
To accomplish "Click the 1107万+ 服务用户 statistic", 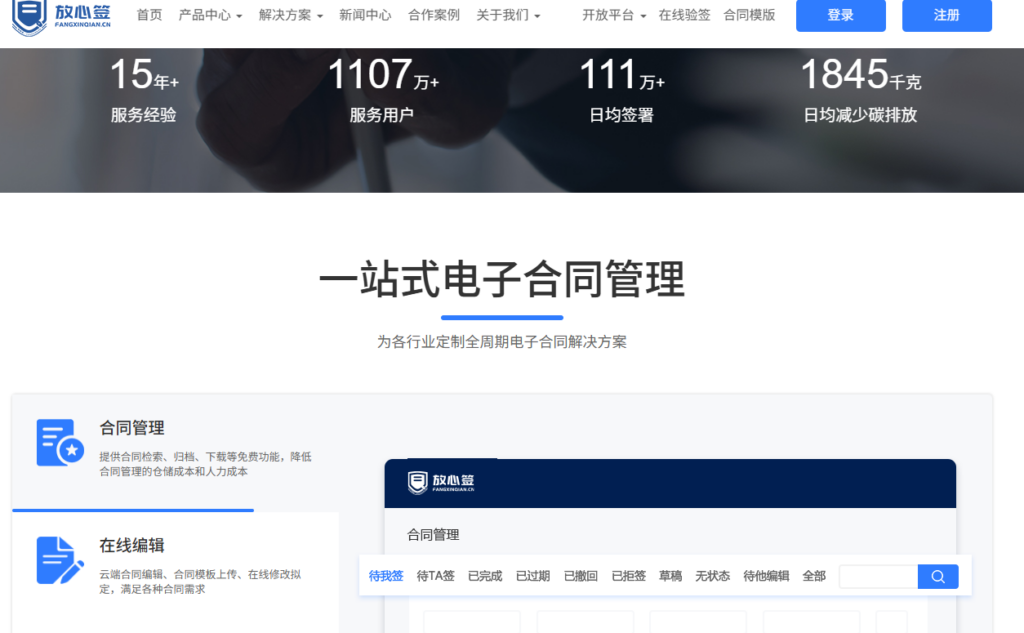I will coord(382,89).
